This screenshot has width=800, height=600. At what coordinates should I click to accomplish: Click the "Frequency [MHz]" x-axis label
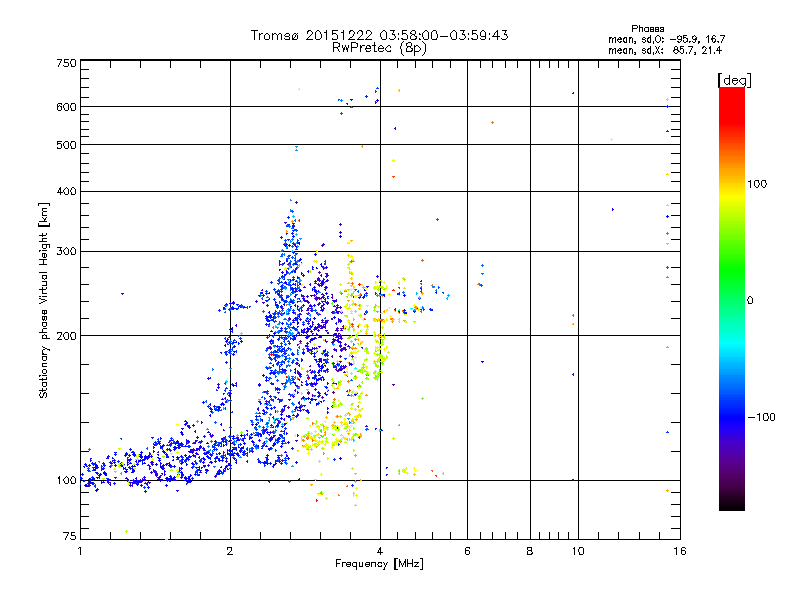click(x=379, y=564)
